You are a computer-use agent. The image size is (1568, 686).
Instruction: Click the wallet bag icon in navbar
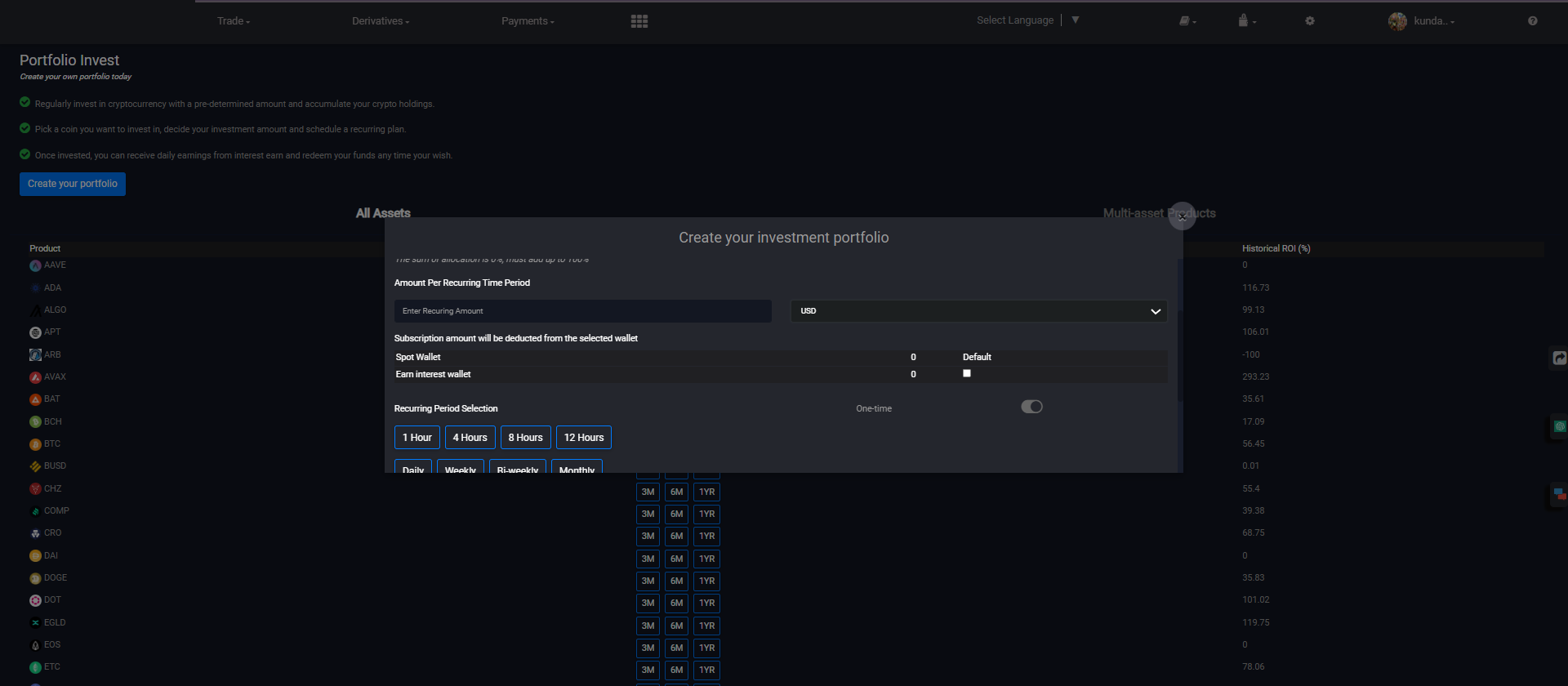click(1244, 21)
